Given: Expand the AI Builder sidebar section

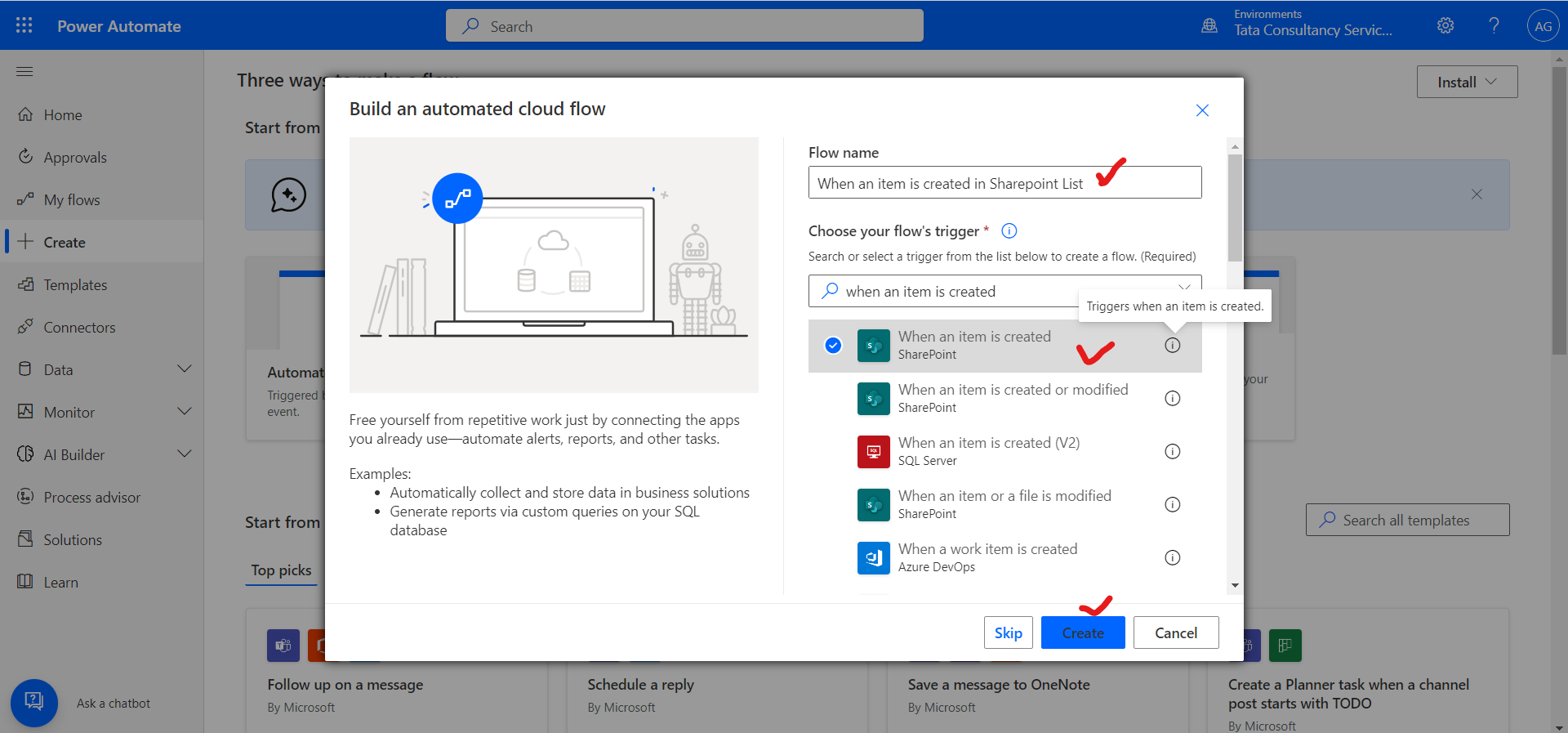Looking at the screenshot, I should pos(185,454).
